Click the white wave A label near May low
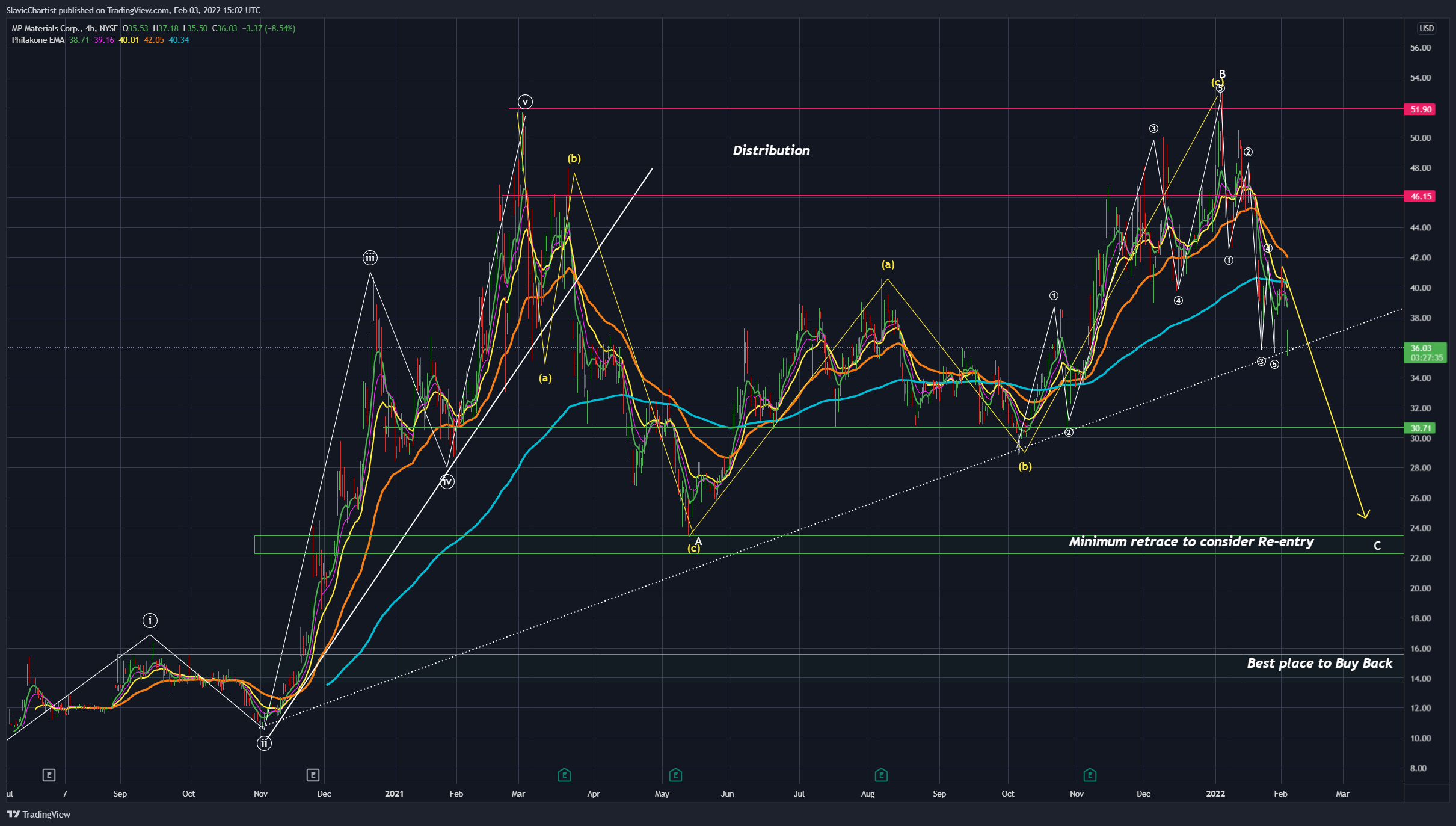This screenshot has width=1456, height=826. tap(698, 541)
